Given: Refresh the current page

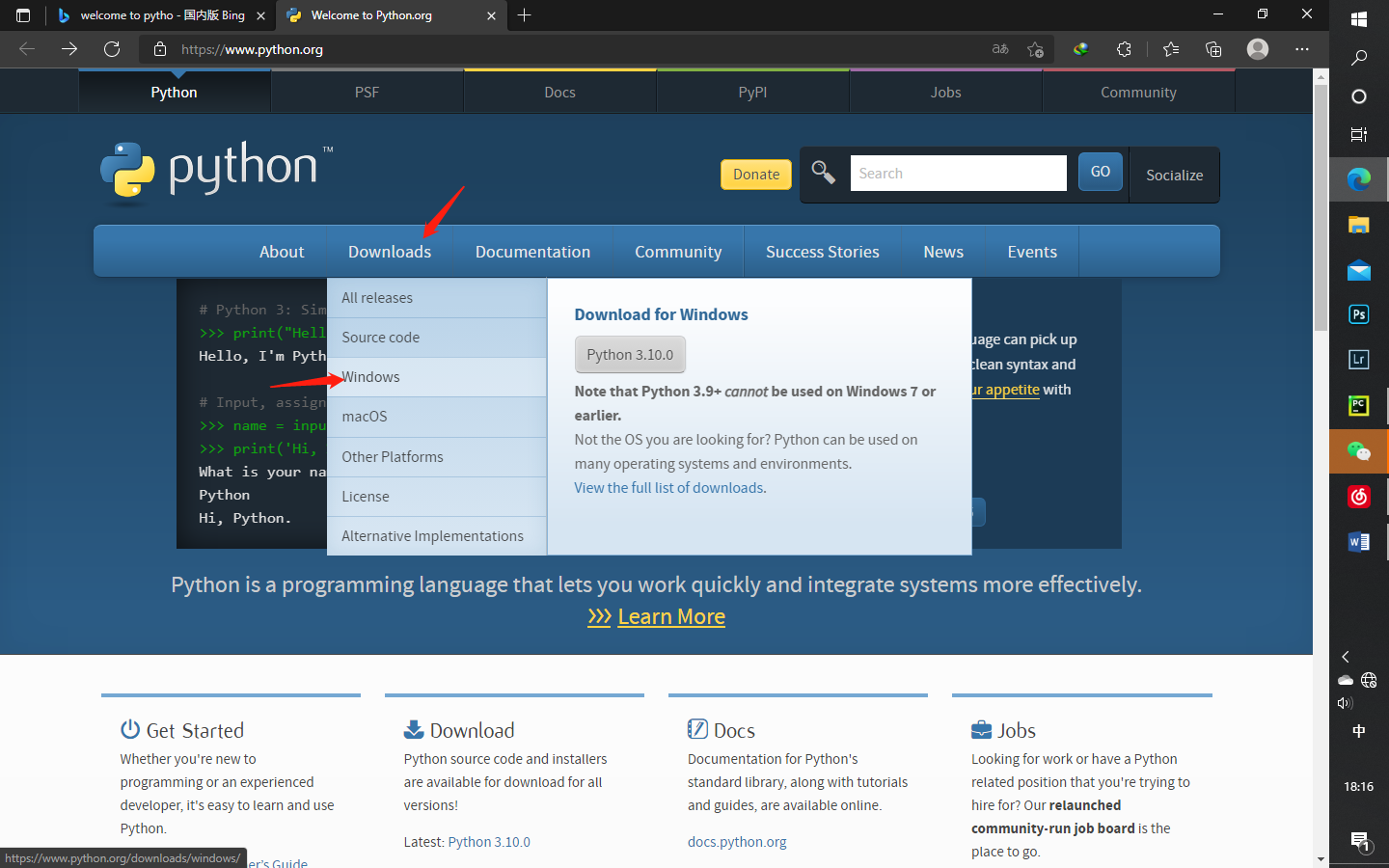Looking at the screenshot, I should click(111, 49).
